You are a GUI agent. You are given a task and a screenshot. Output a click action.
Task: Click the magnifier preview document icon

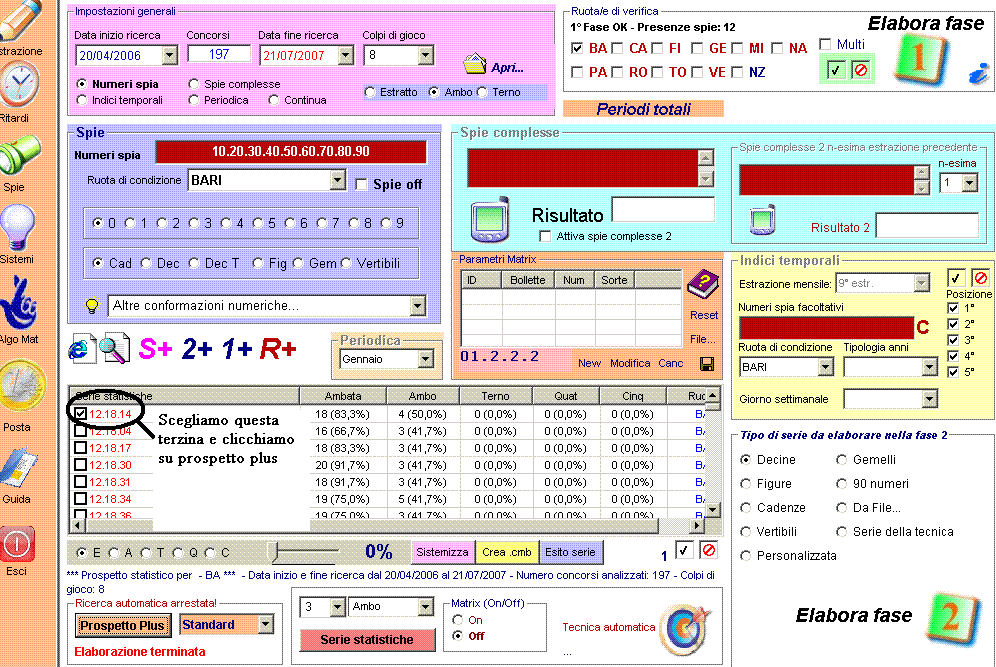coord(114,348)
